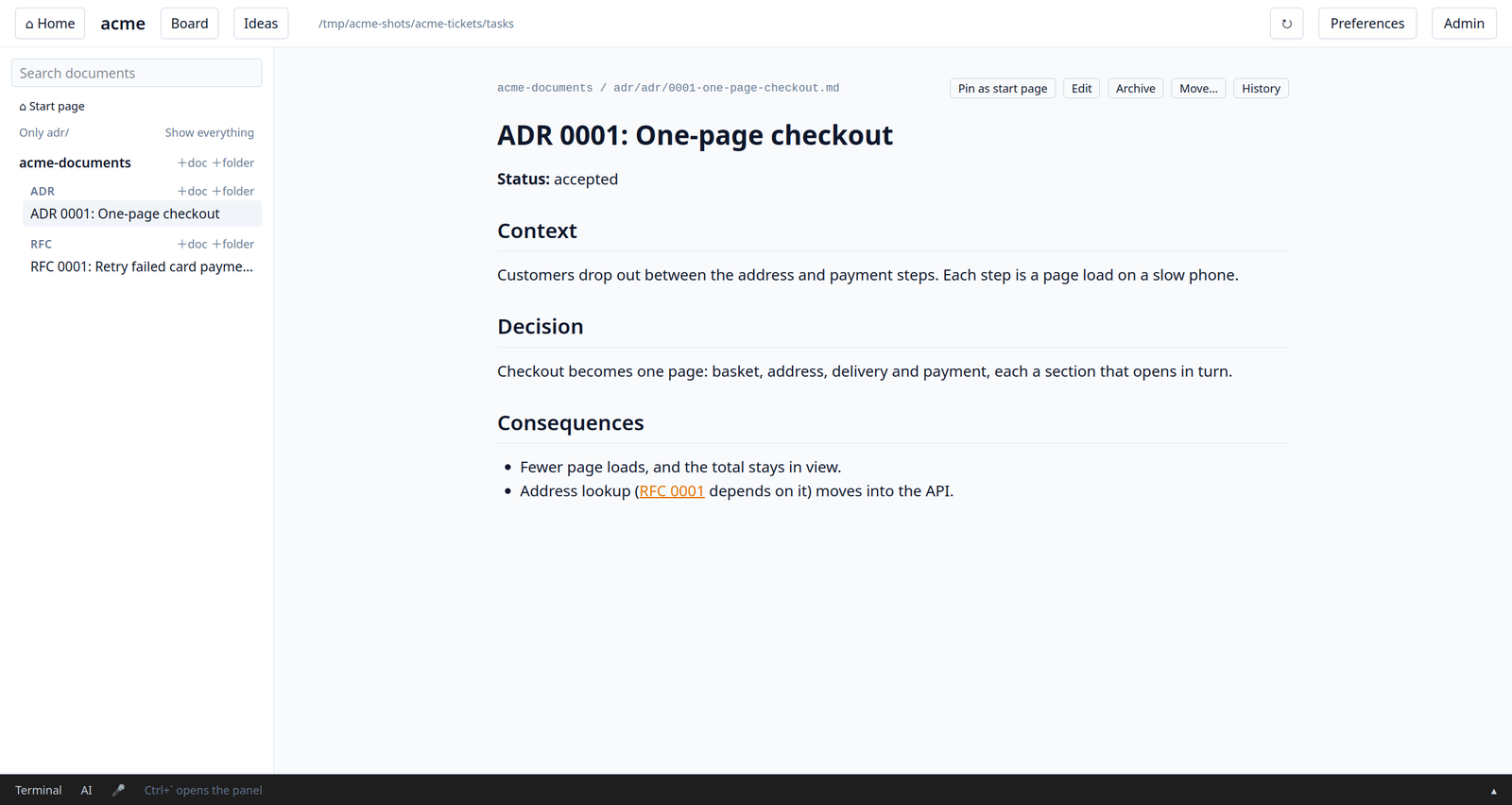This screenshot has height=805, width=1512.
Task: Click the Status: accepted line
Action: (x=558, y=180)
